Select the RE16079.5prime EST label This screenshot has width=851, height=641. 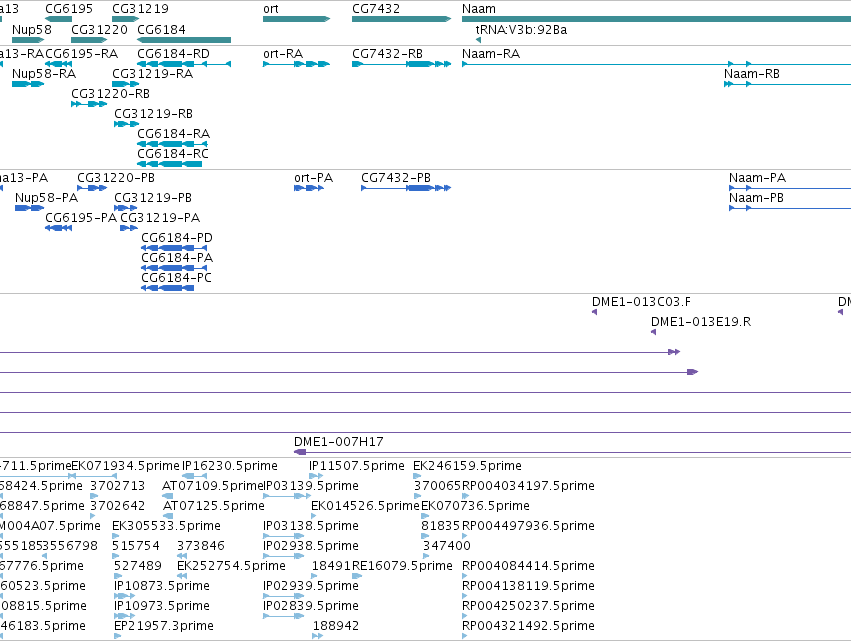tap(402, 567)
